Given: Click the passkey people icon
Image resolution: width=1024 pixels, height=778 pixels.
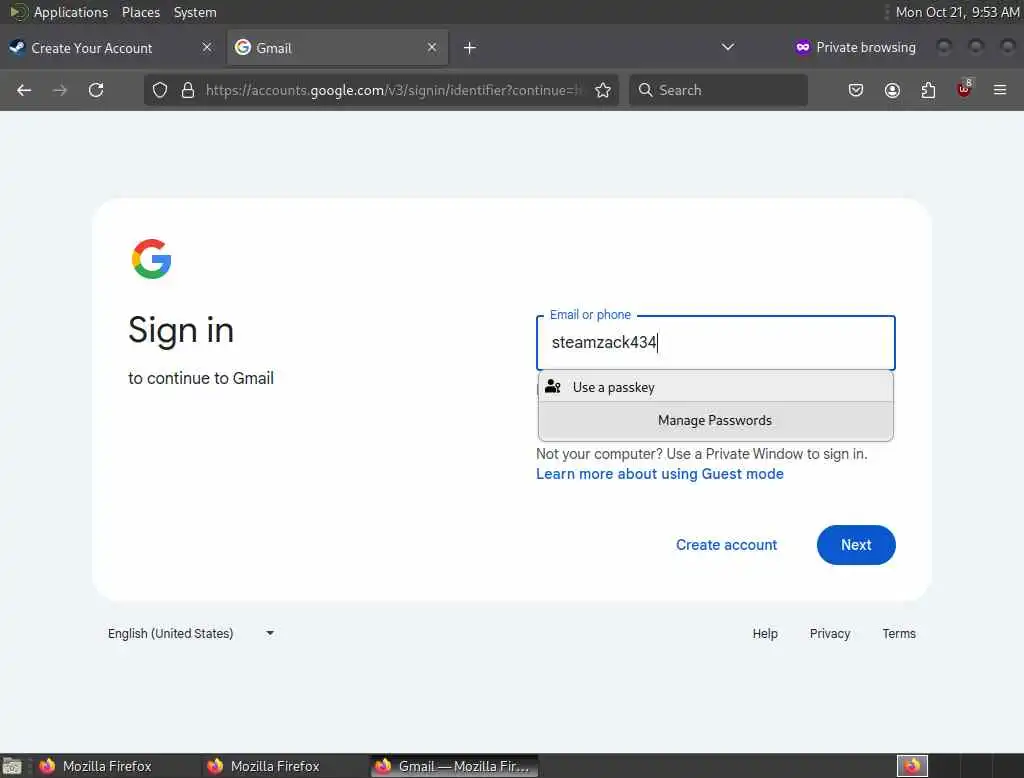Looking at the screenshot, I should coord(553,387).
